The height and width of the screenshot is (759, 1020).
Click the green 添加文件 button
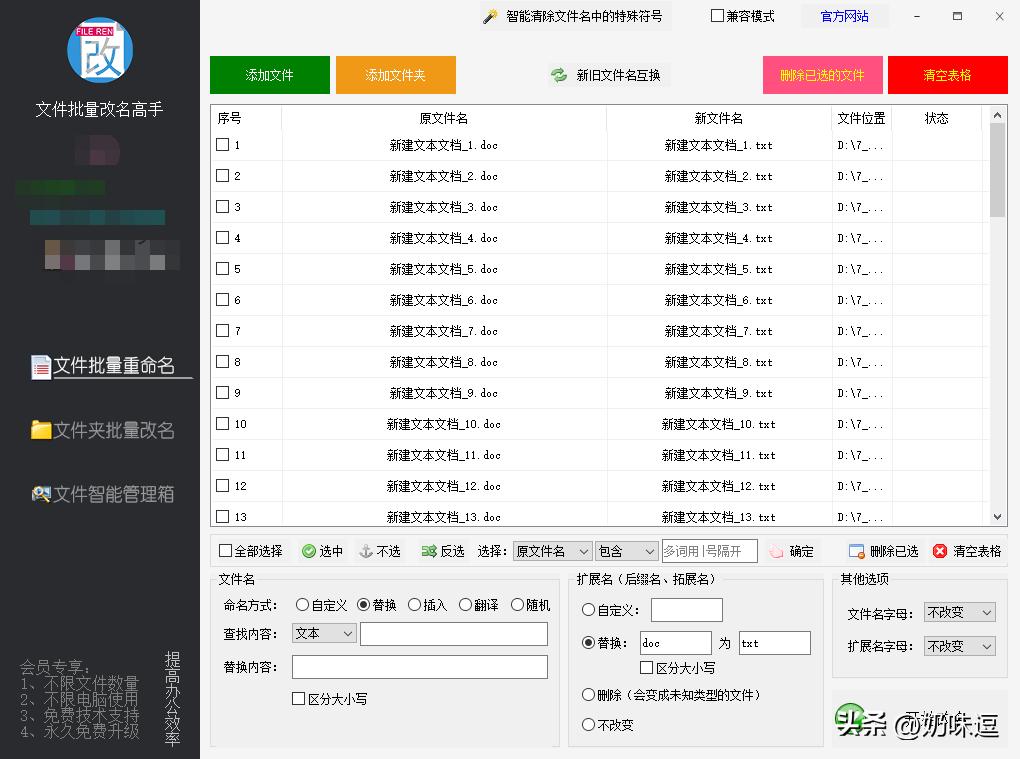(269, 75)
